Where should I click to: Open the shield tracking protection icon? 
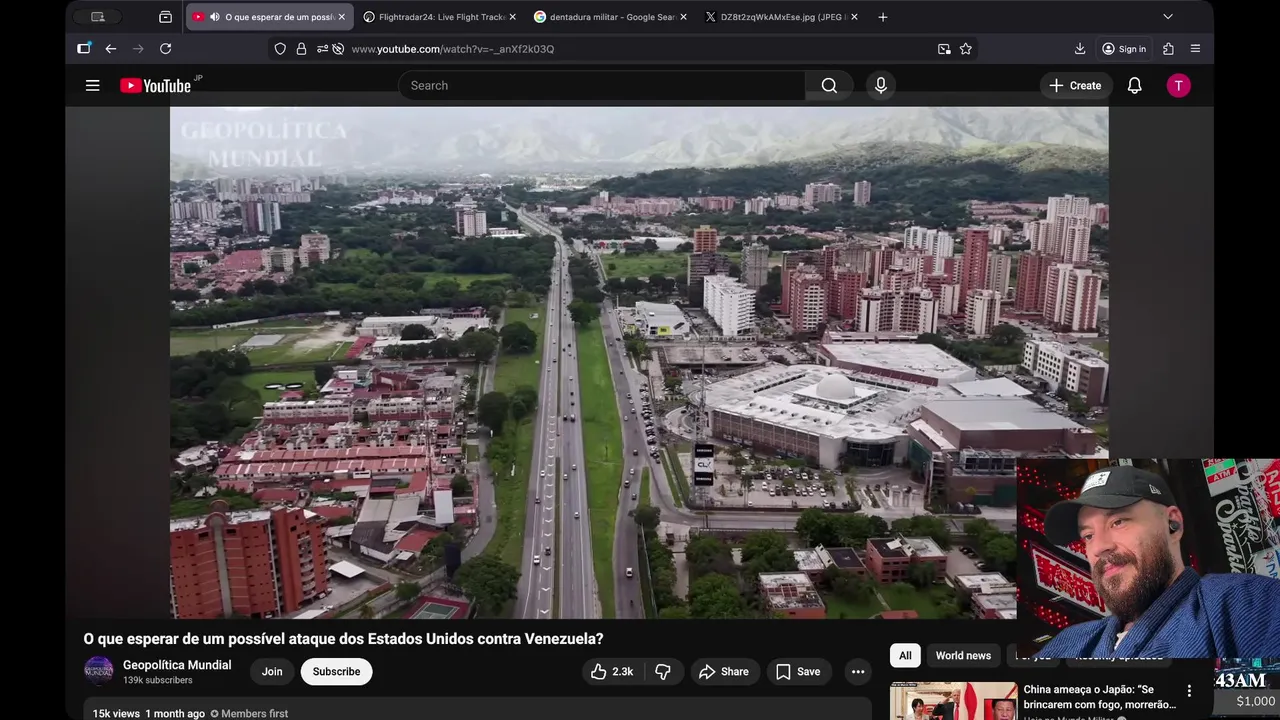280,49
